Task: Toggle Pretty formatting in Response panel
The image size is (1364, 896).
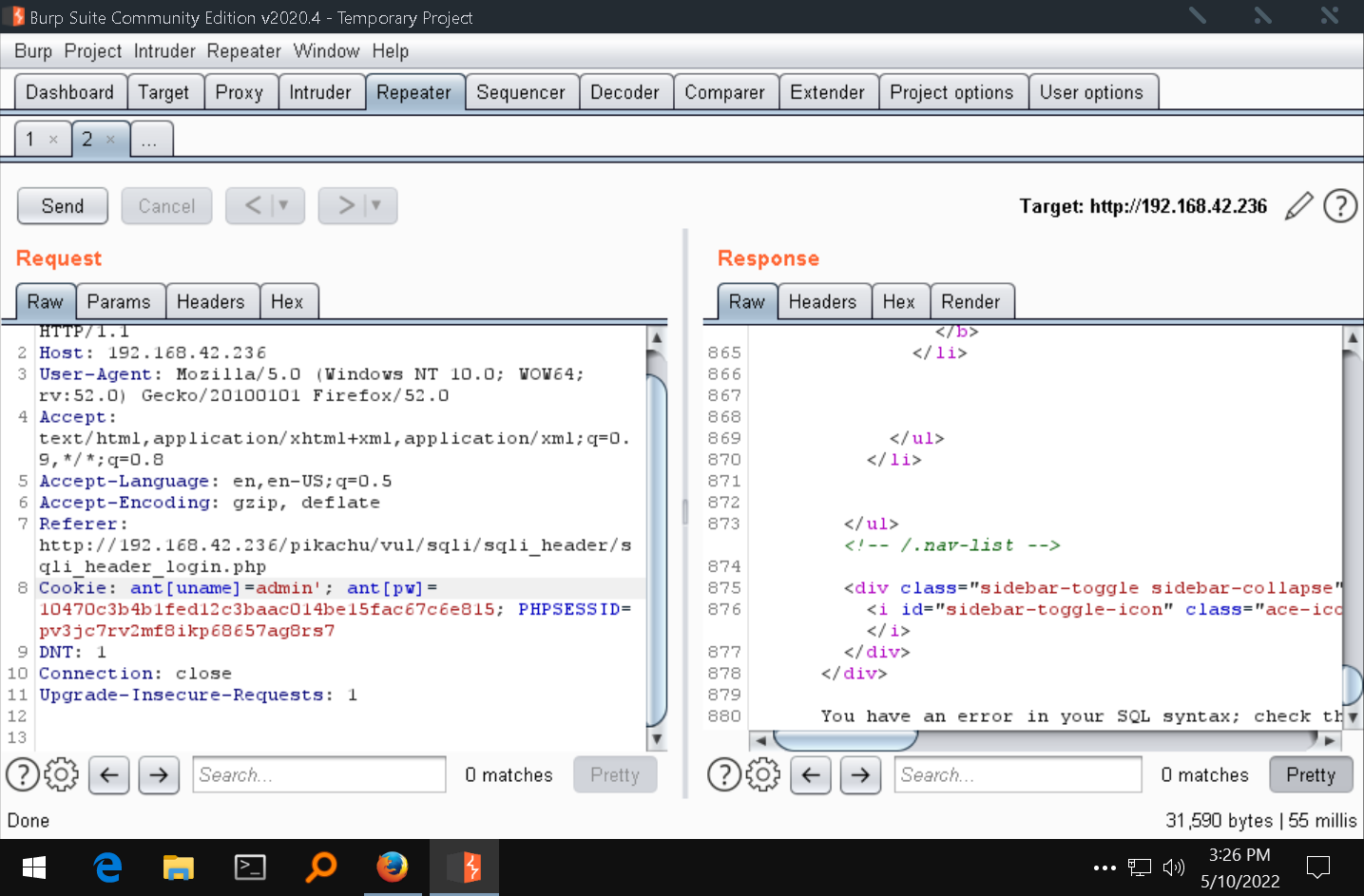Action: click(1311, 775)
